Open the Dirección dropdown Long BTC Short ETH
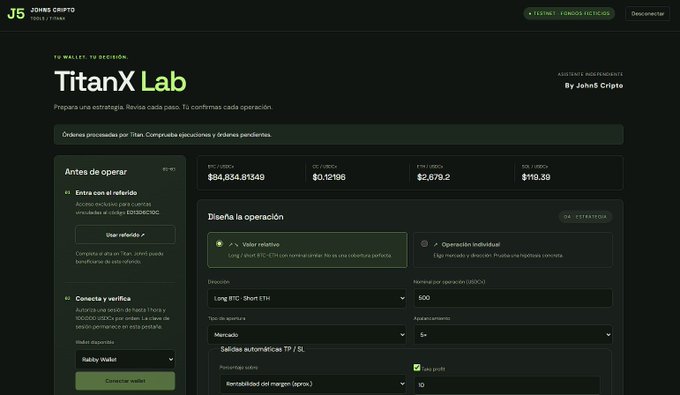 tap(307, 298)
